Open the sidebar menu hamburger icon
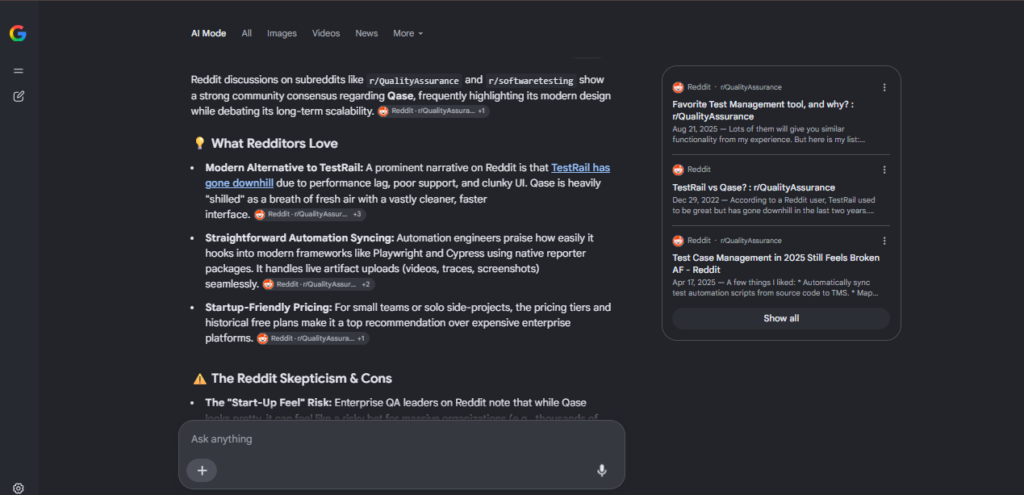Screen dimensions: 1024x495 point(18,71)
